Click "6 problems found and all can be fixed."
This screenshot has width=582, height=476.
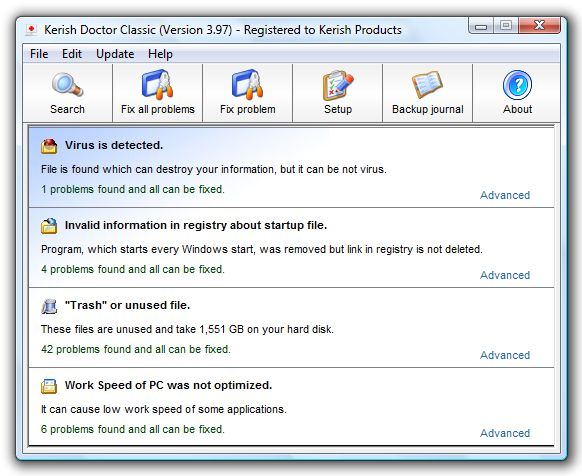(x=133, y=429)
